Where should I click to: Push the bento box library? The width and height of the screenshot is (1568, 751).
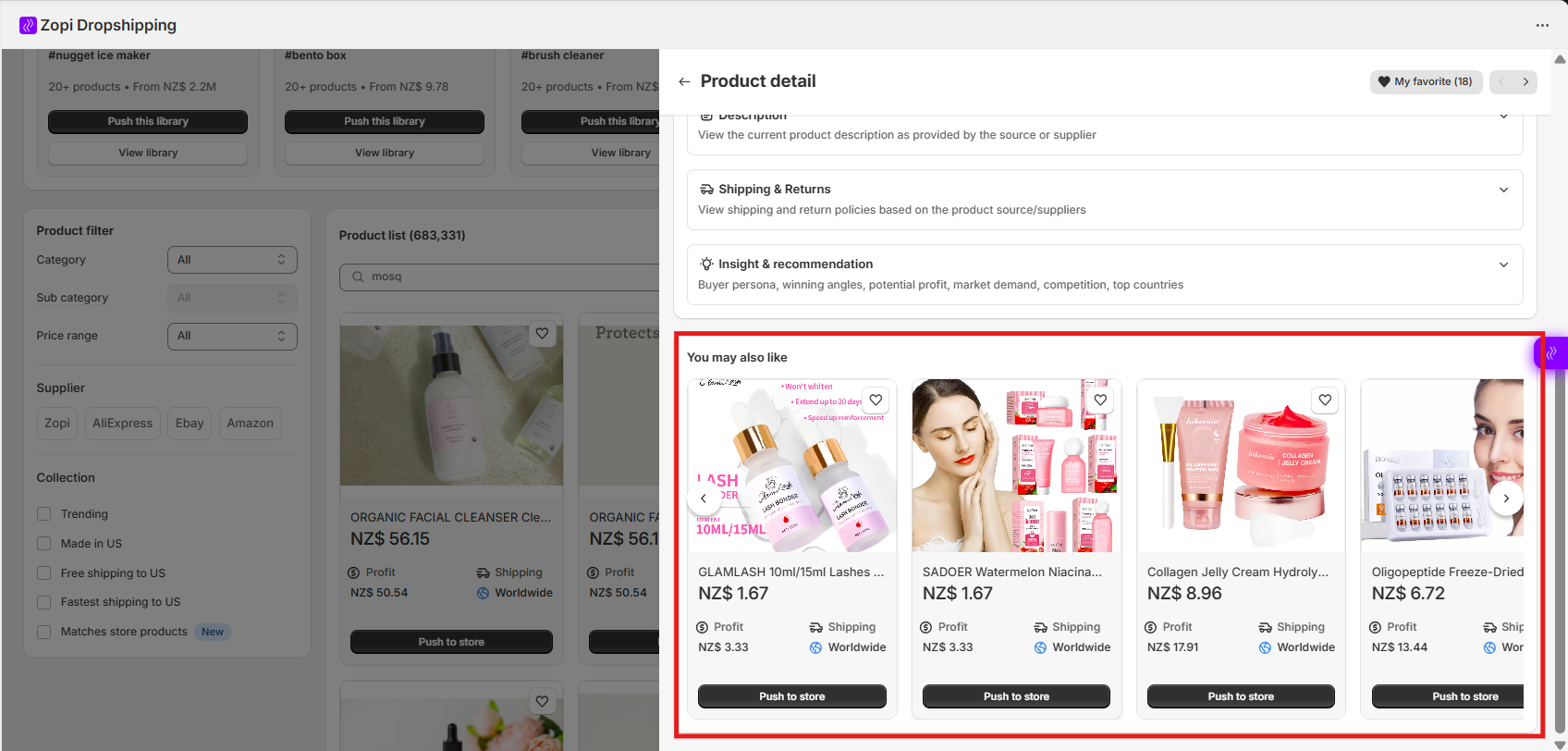click(385, 121)
